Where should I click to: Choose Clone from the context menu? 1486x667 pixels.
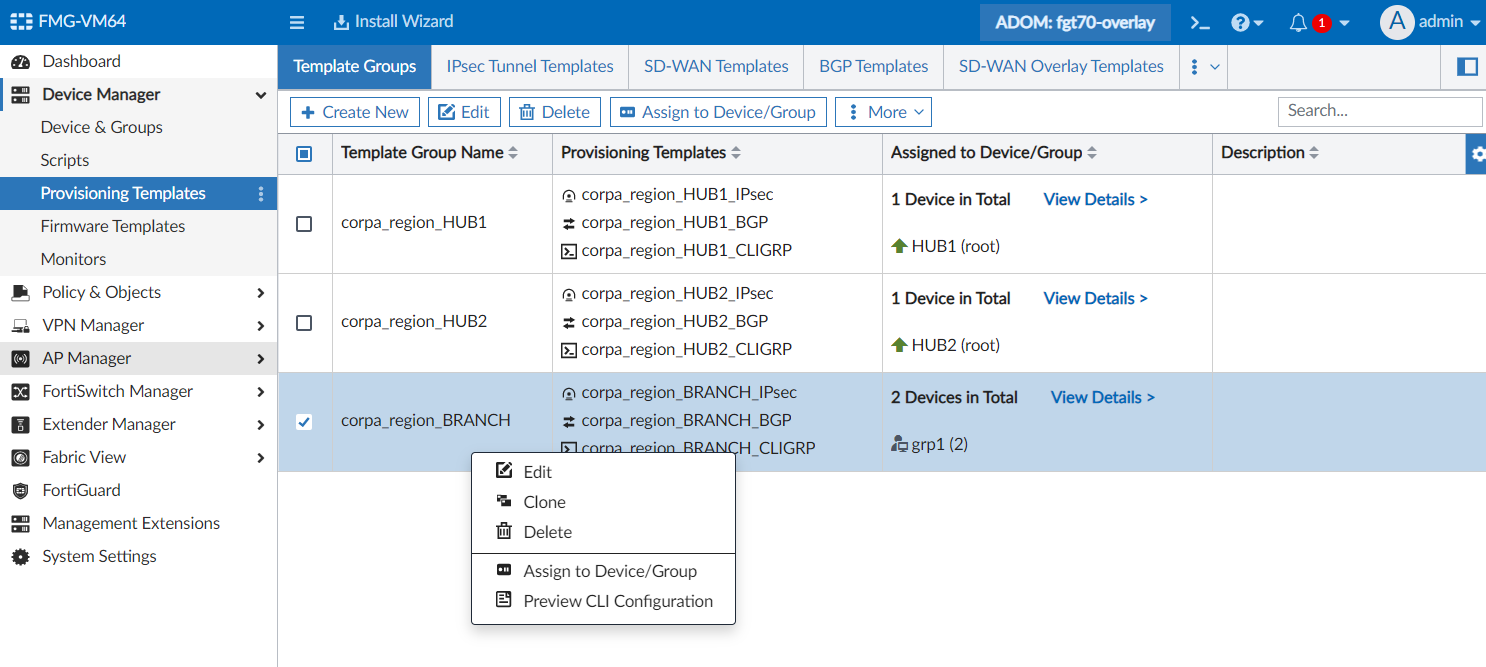point(544,502)
